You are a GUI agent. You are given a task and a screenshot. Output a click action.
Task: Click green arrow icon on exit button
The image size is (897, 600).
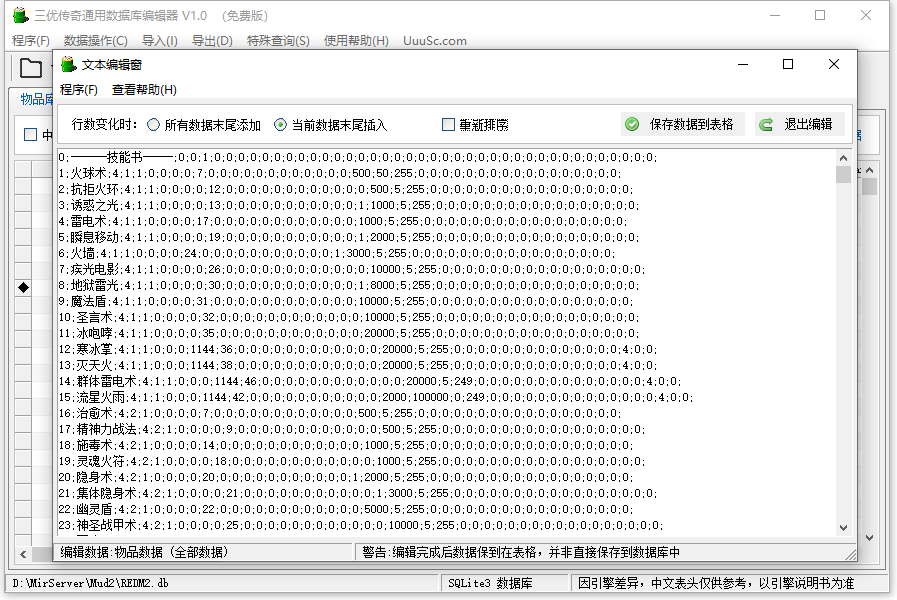tap(767, 125)
